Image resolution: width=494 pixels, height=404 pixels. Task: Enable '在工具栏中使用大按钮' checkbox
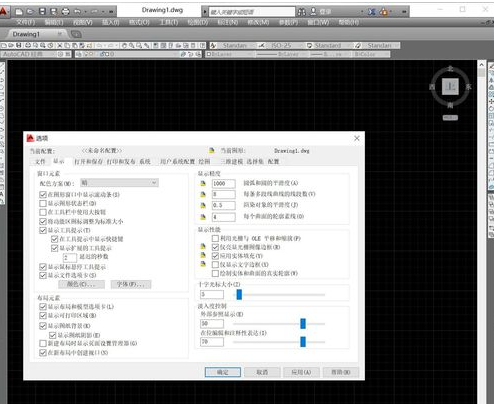pyautogui.click(x=43, y=212)
